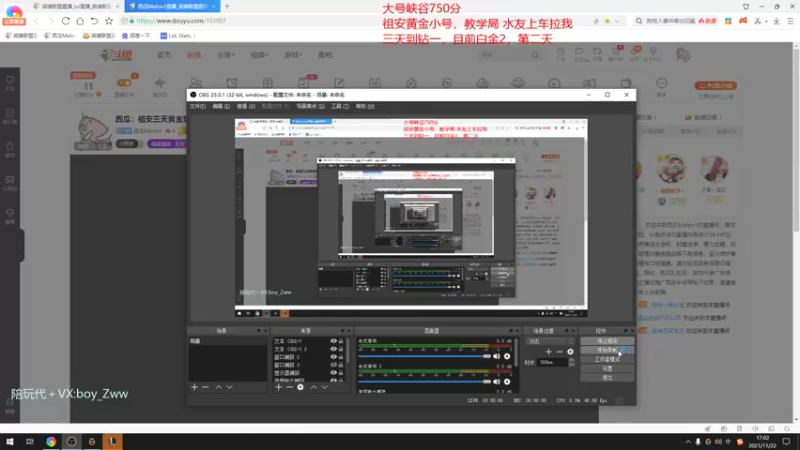Hide the 文本 (GDI+) 2 source

(333, 349)
